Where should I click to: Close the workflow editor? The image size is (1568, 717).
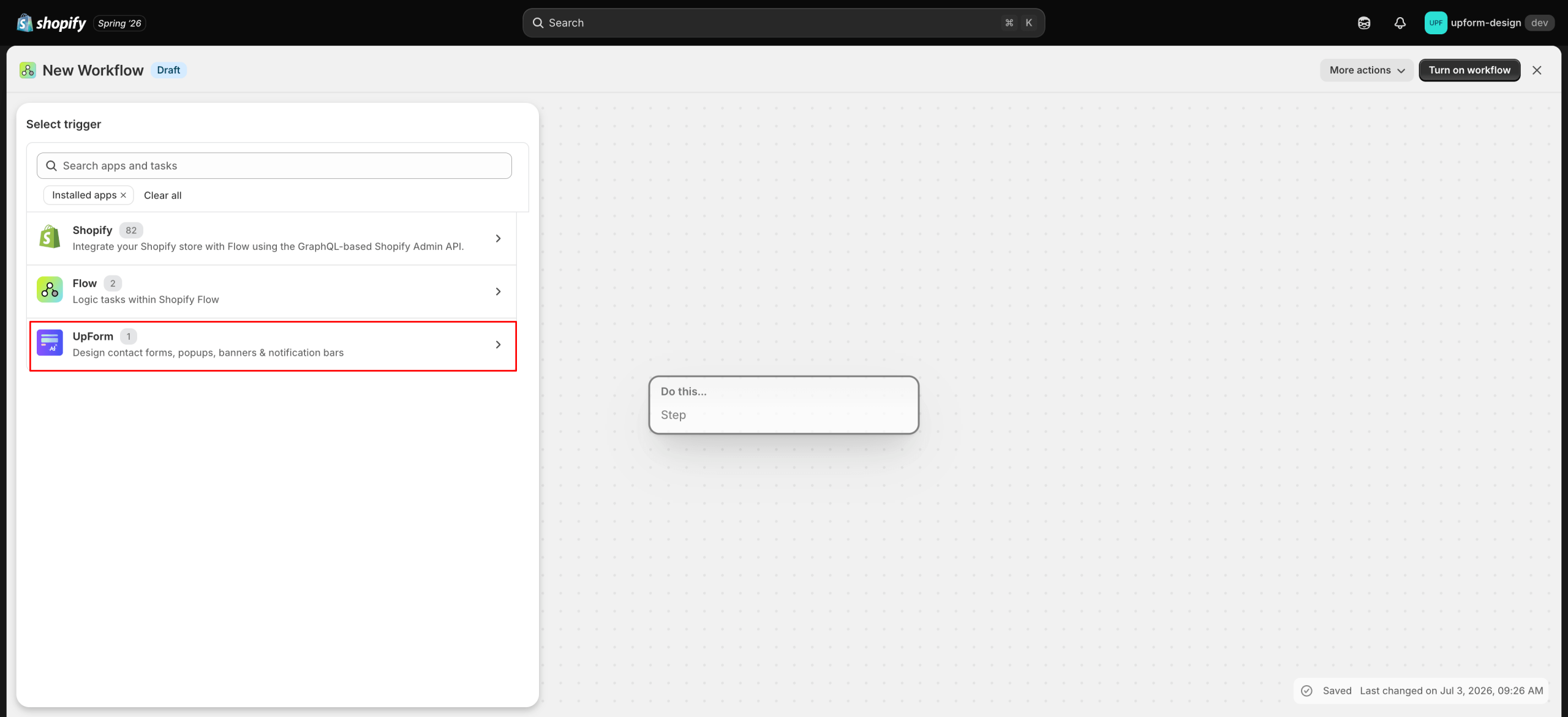tap(1537, 70)
